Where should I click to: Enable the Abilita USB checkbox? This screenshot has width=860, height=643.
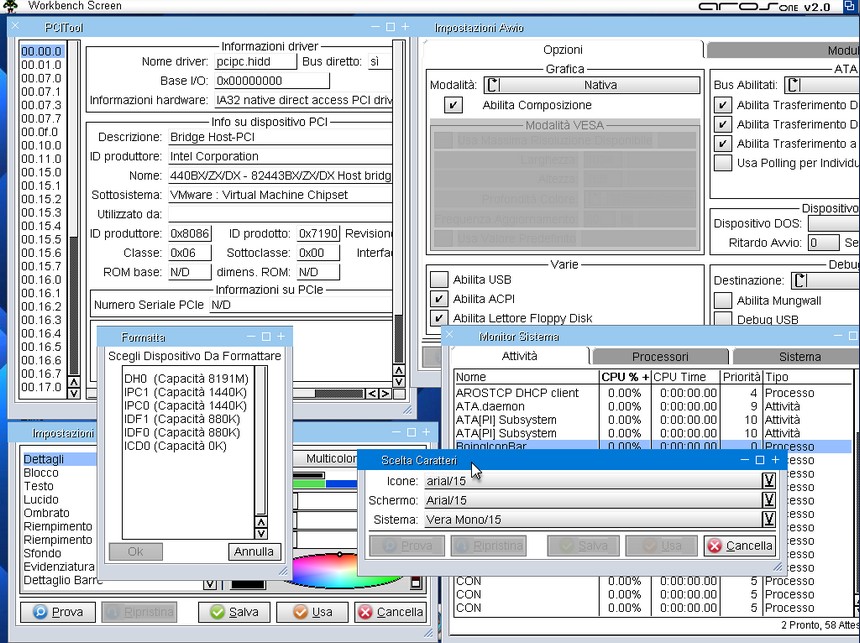[x=439, y=280]
